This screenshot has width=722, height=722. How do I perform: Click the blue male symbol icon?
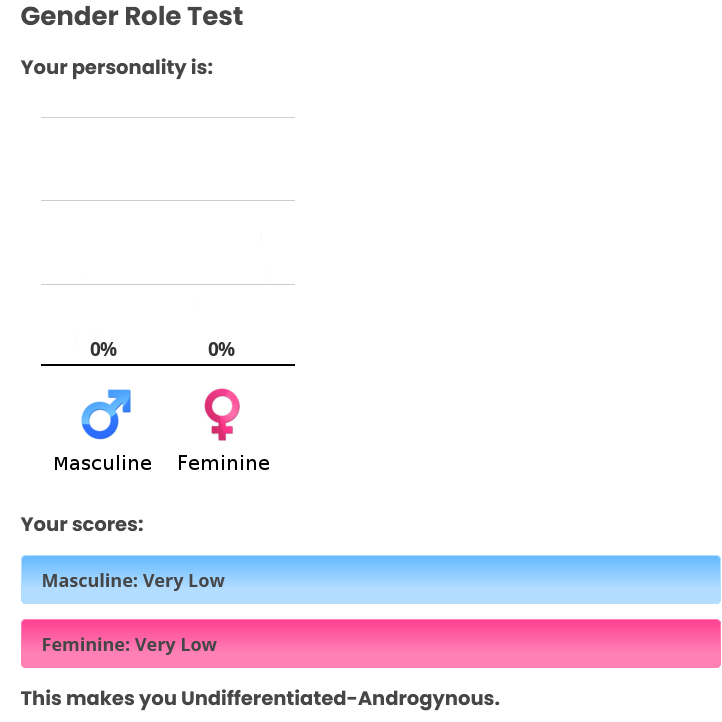106,414
